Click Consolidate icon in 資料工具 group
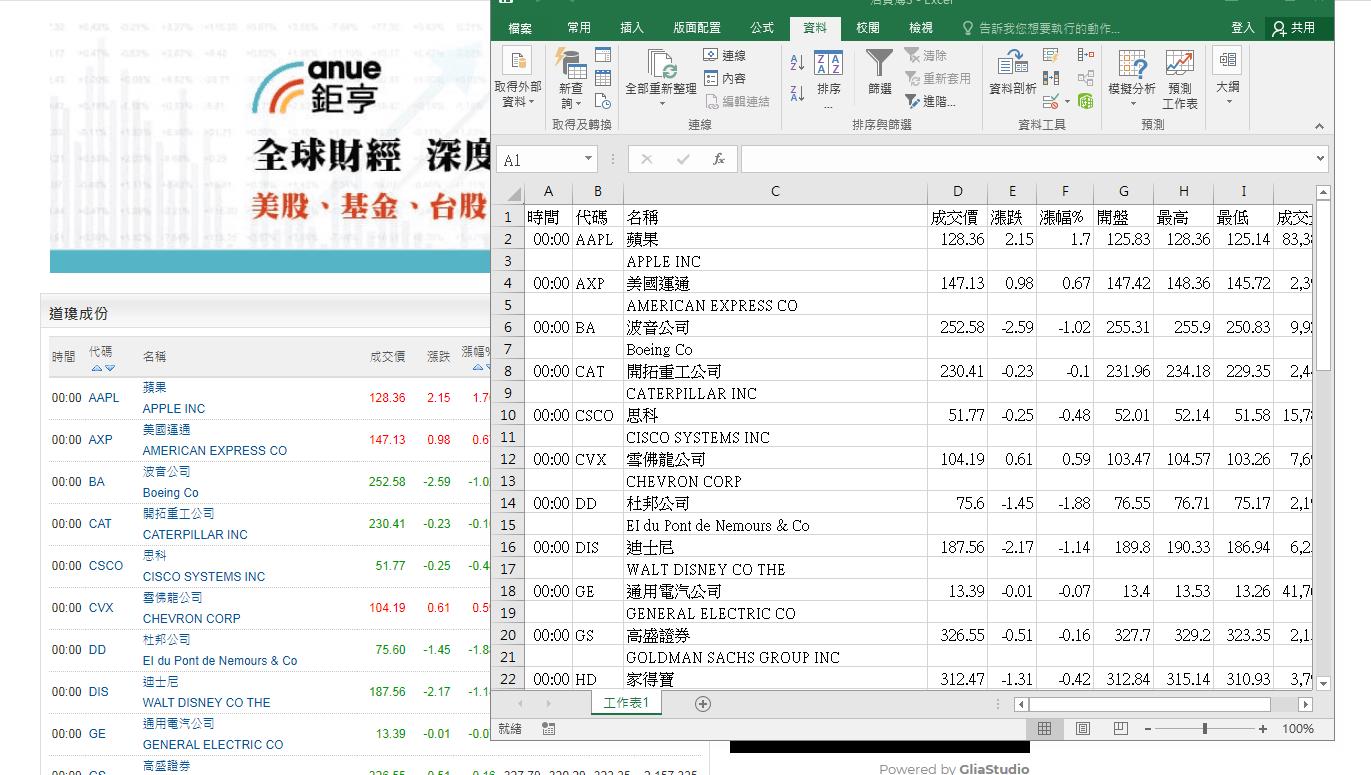1371x775 pixels. pos(1086,55)
